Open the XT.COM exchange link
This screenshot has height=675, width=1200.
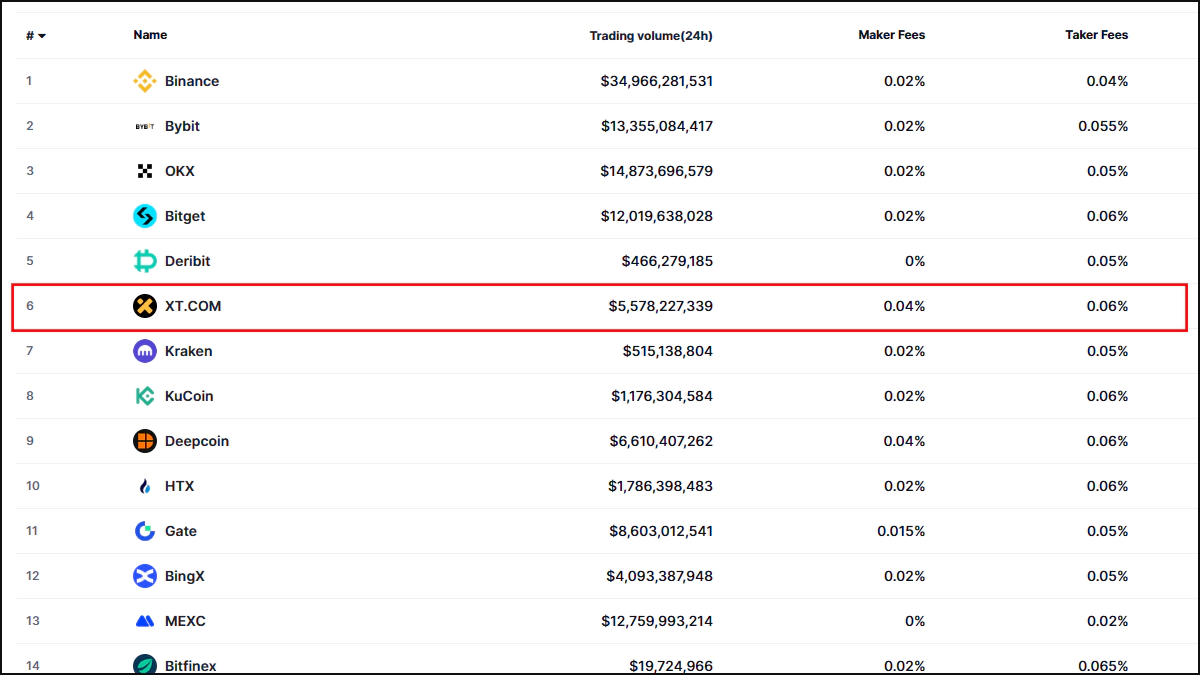tap(193, 306)
